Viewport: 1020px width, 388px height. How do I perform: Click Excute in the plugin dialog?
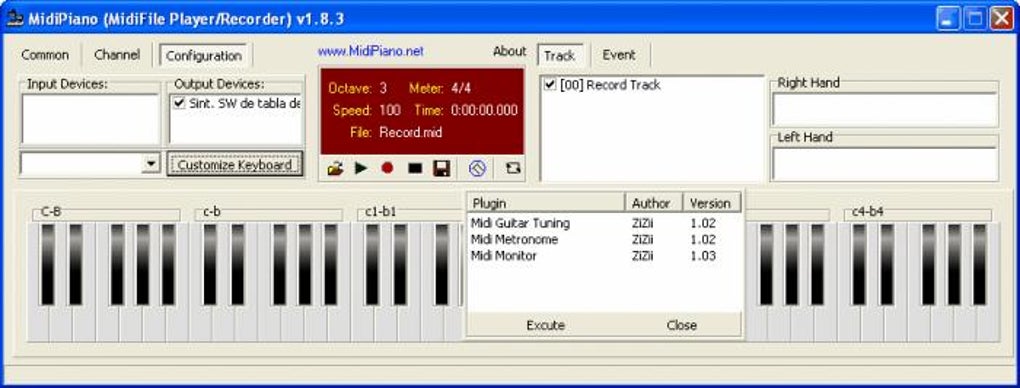[546, 325]
